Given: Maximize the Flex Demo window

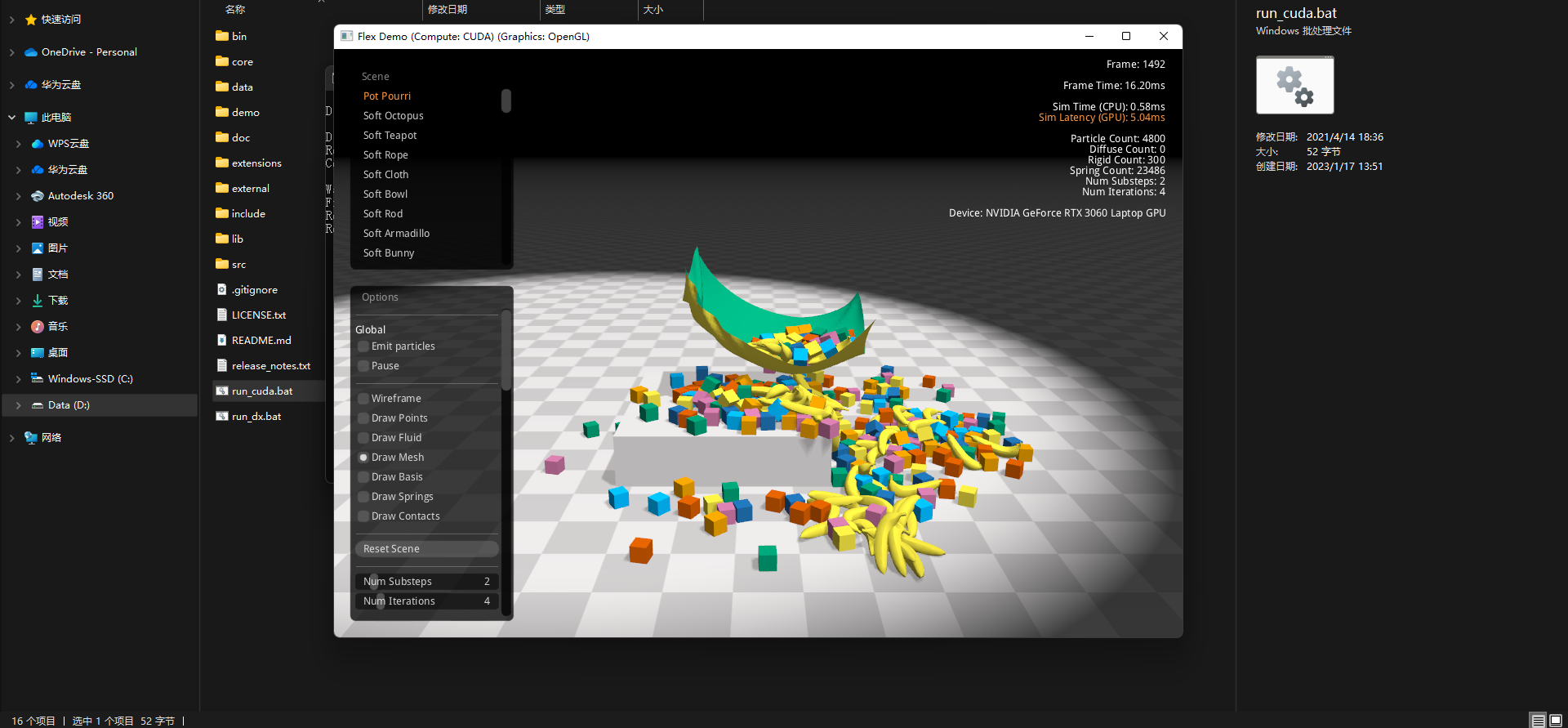Looking at the screenshot, I should point(1126,36).
